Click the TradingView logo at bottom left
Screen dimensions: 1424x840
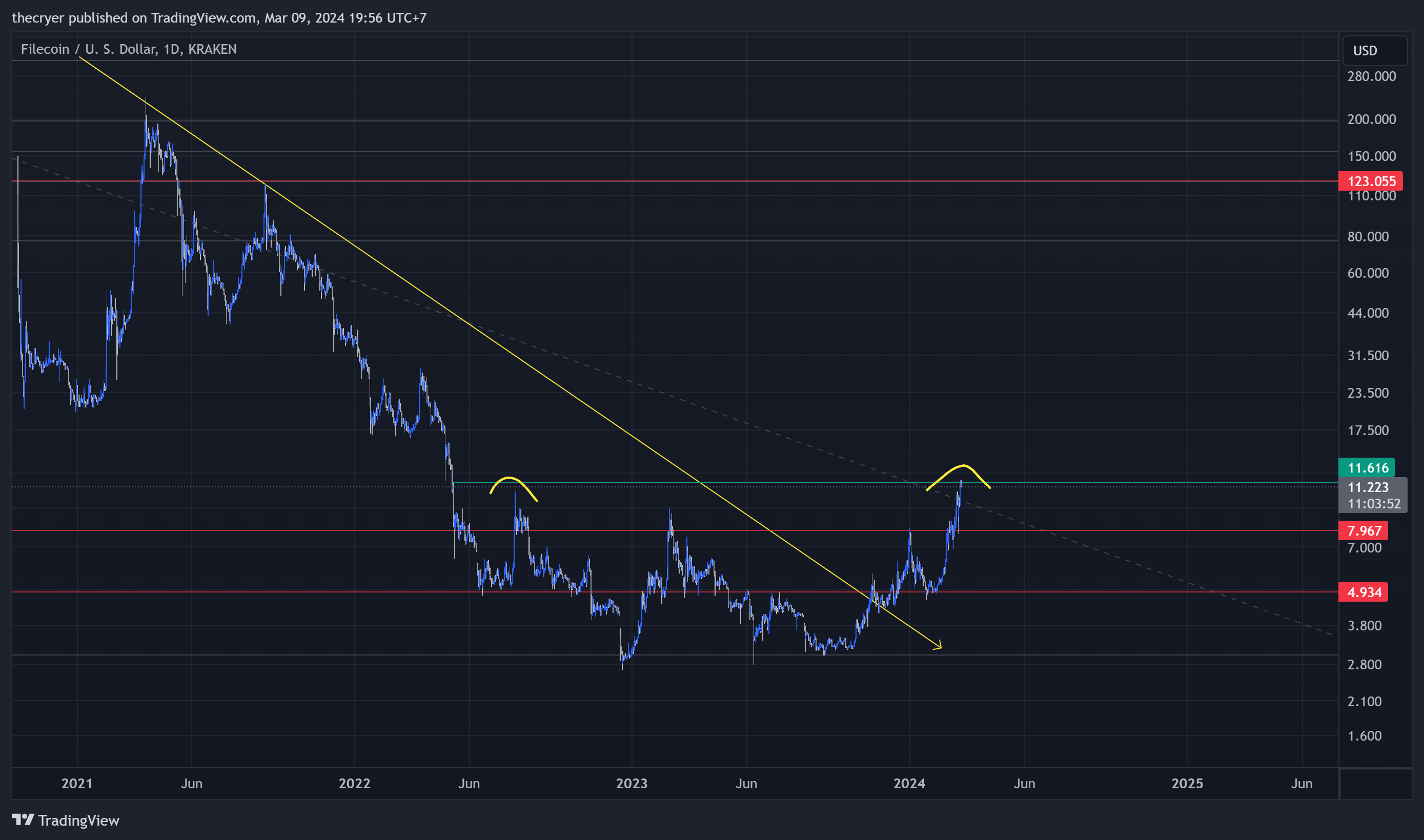(x=66, y=820)
